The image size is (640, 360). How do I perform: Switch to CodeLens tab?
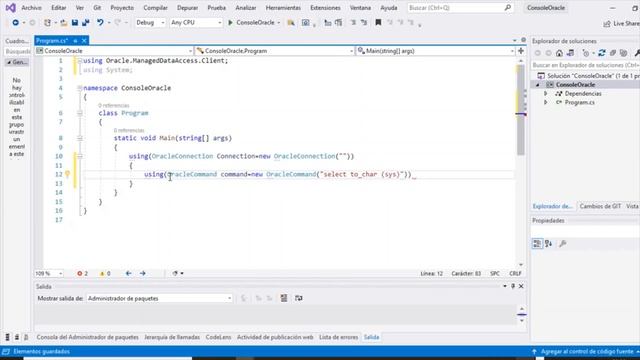(x=218, y=337)
